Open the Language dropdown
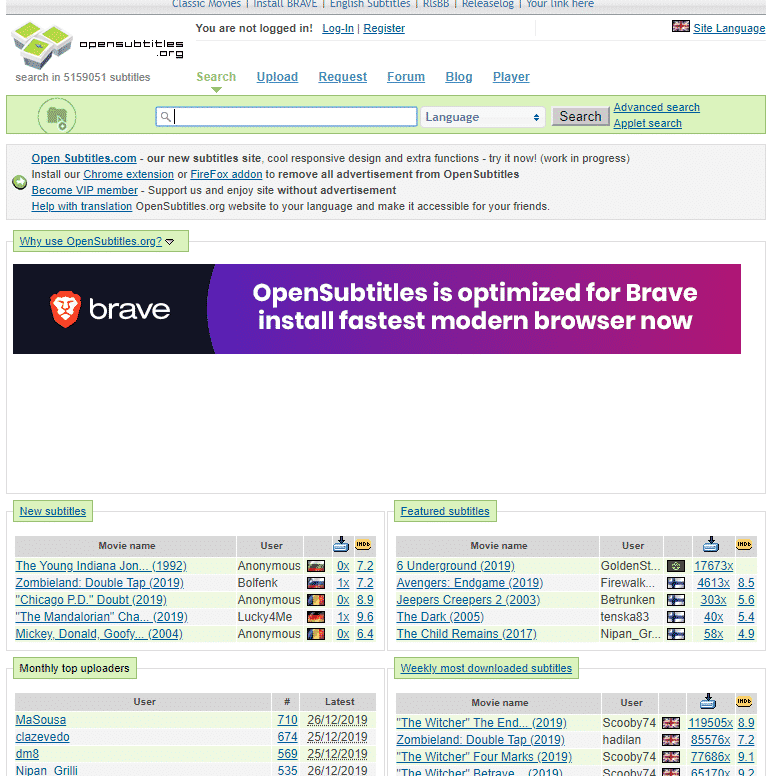767x776 pixels. tap(483, 117)
